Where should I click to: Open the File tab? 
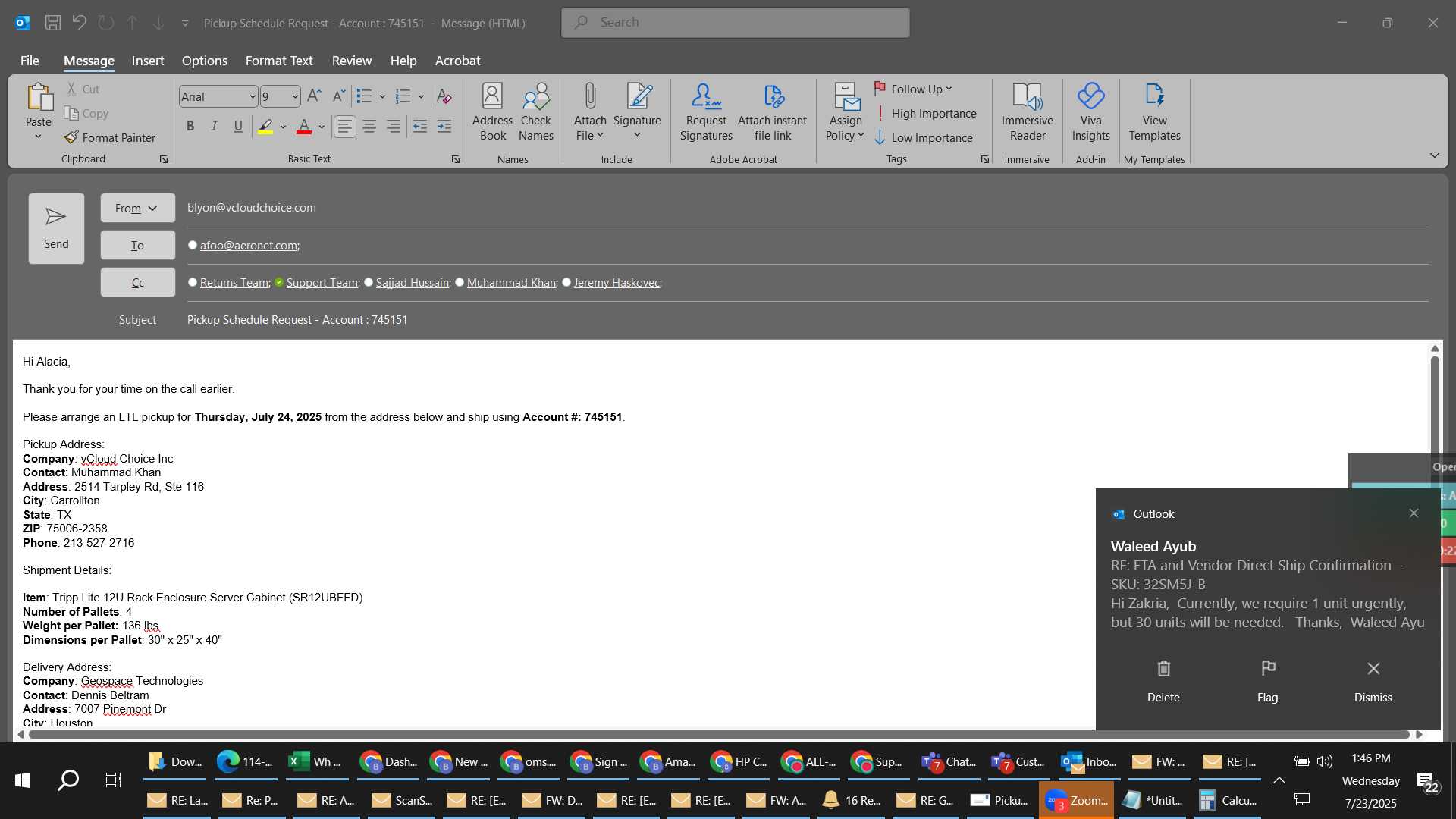tap(30, 61)
